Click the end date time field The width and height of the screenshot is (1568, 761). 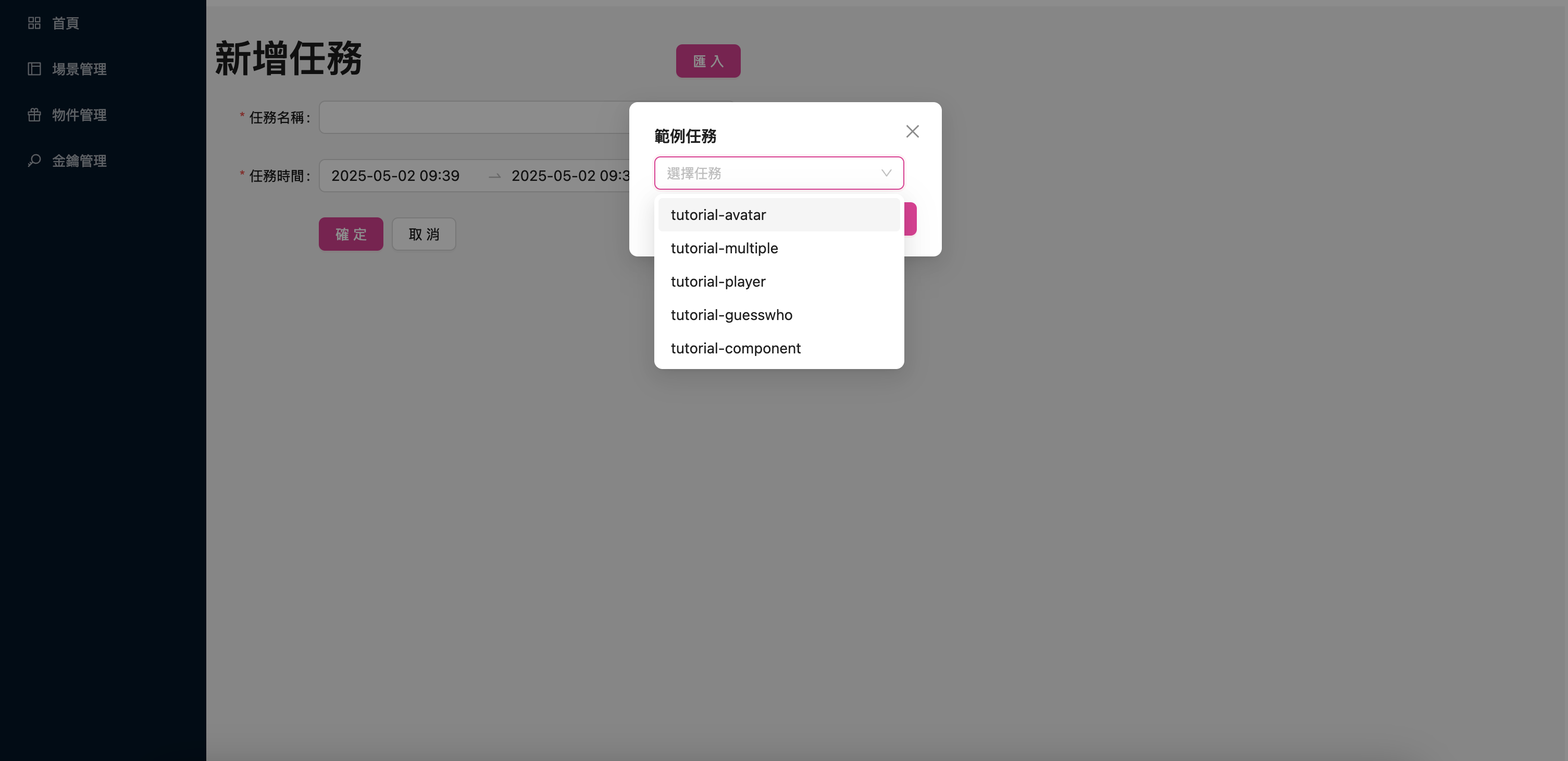[x=570, y=176]
